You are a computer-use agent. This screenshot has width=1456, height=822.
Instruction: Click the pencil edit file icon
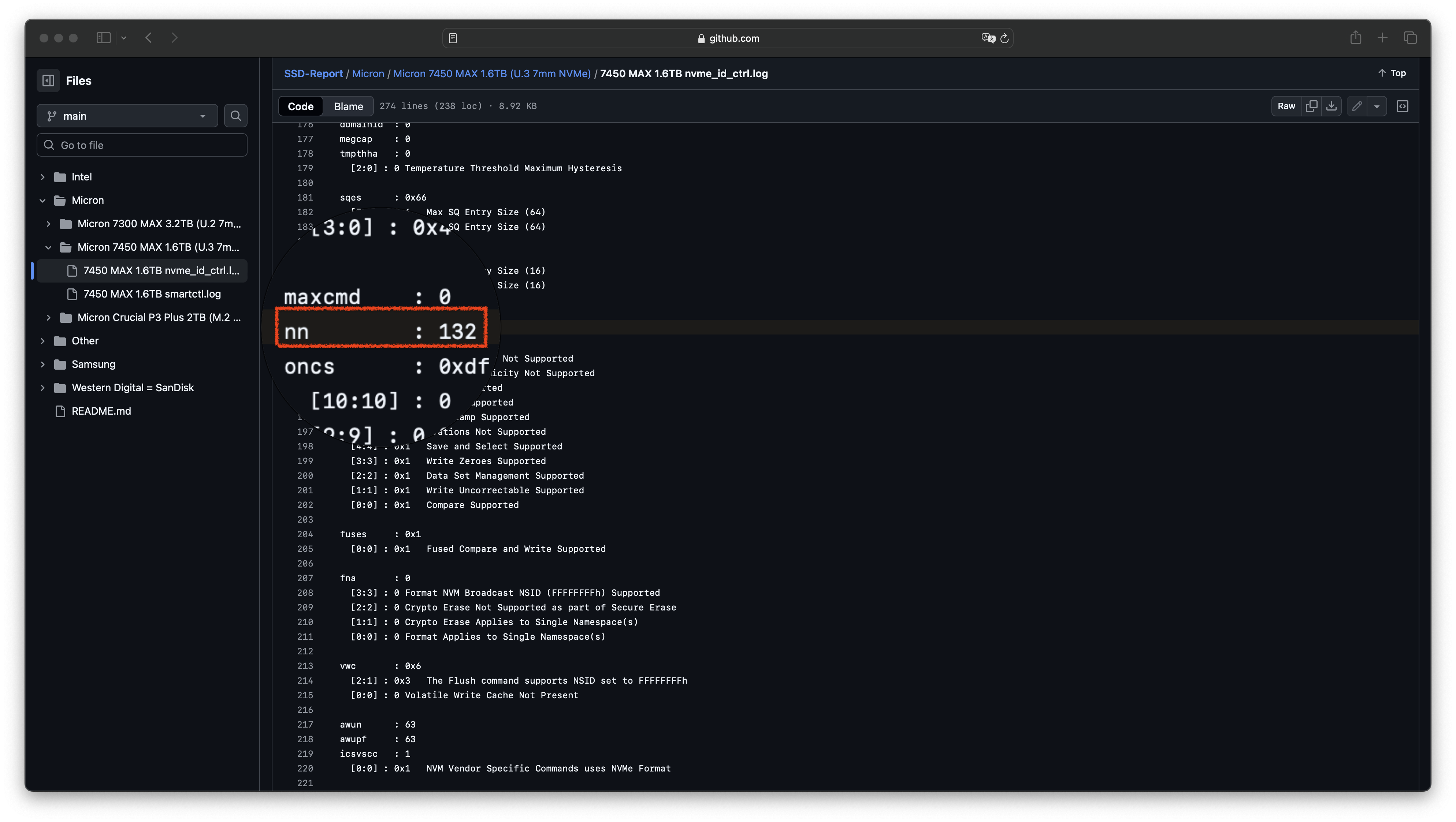coord(1357,106)
